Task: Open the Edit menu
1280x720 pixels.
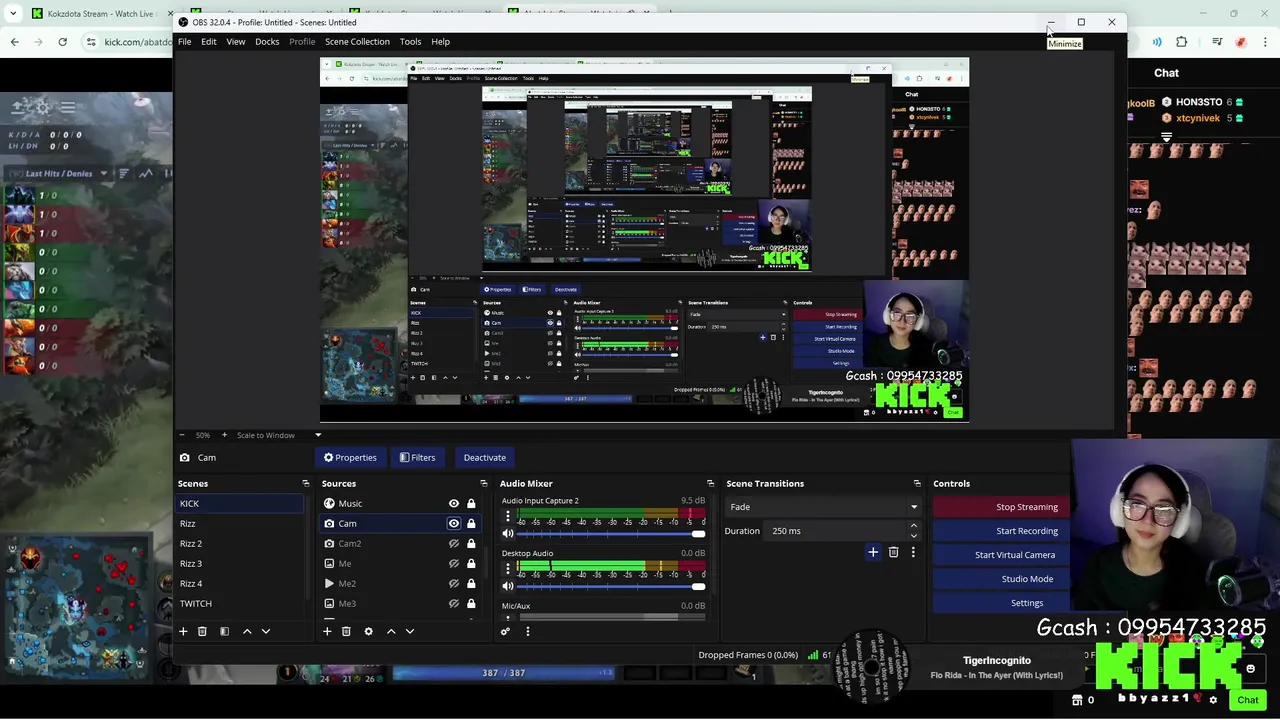Action: (x=208, y=42)
